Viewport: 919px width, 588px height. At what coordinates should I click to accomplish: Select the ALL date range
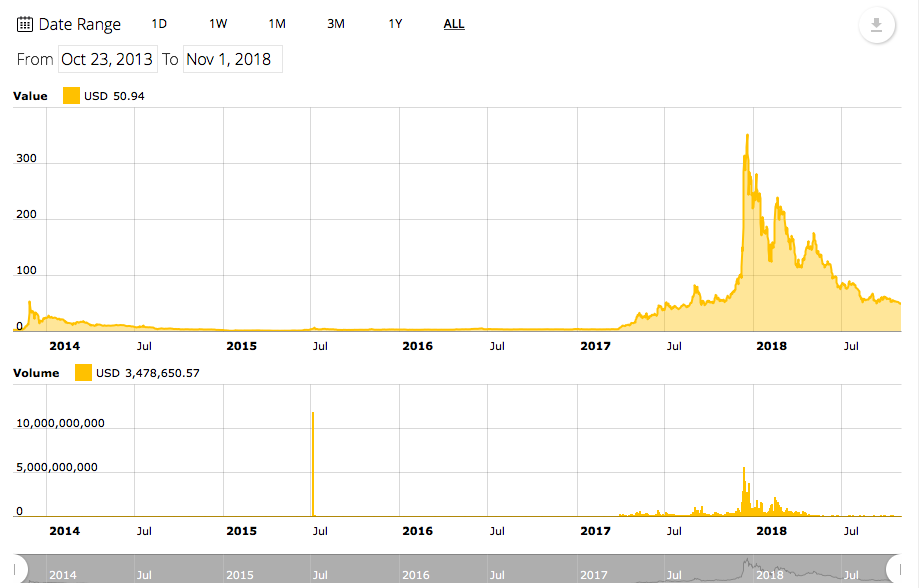(454, 24)
